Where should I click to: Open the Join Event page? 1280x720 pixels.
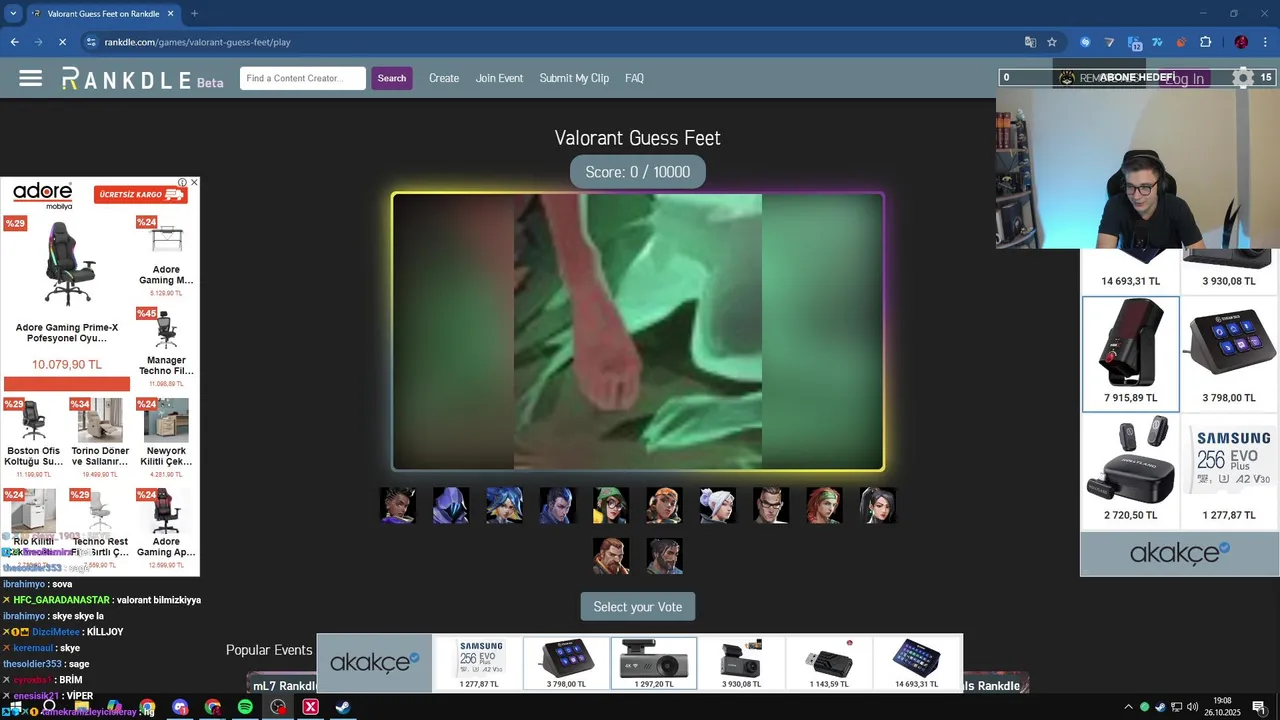coord(499,78)
